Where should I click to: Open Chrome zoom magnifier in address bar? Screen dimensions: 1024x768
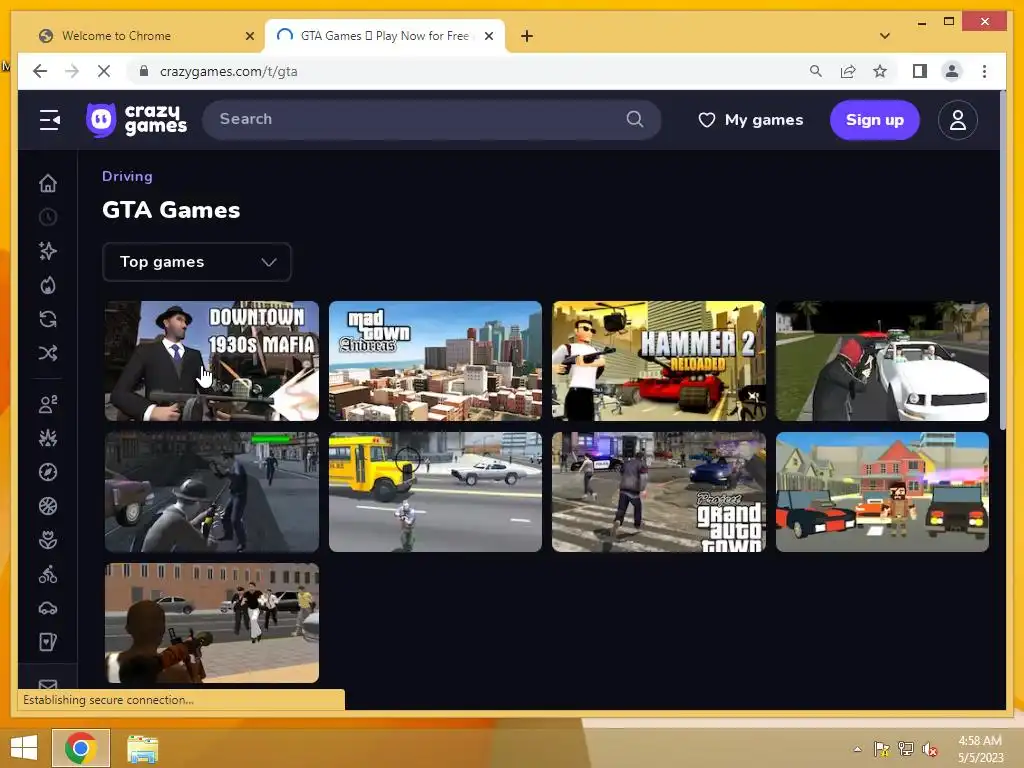[816, 71]
